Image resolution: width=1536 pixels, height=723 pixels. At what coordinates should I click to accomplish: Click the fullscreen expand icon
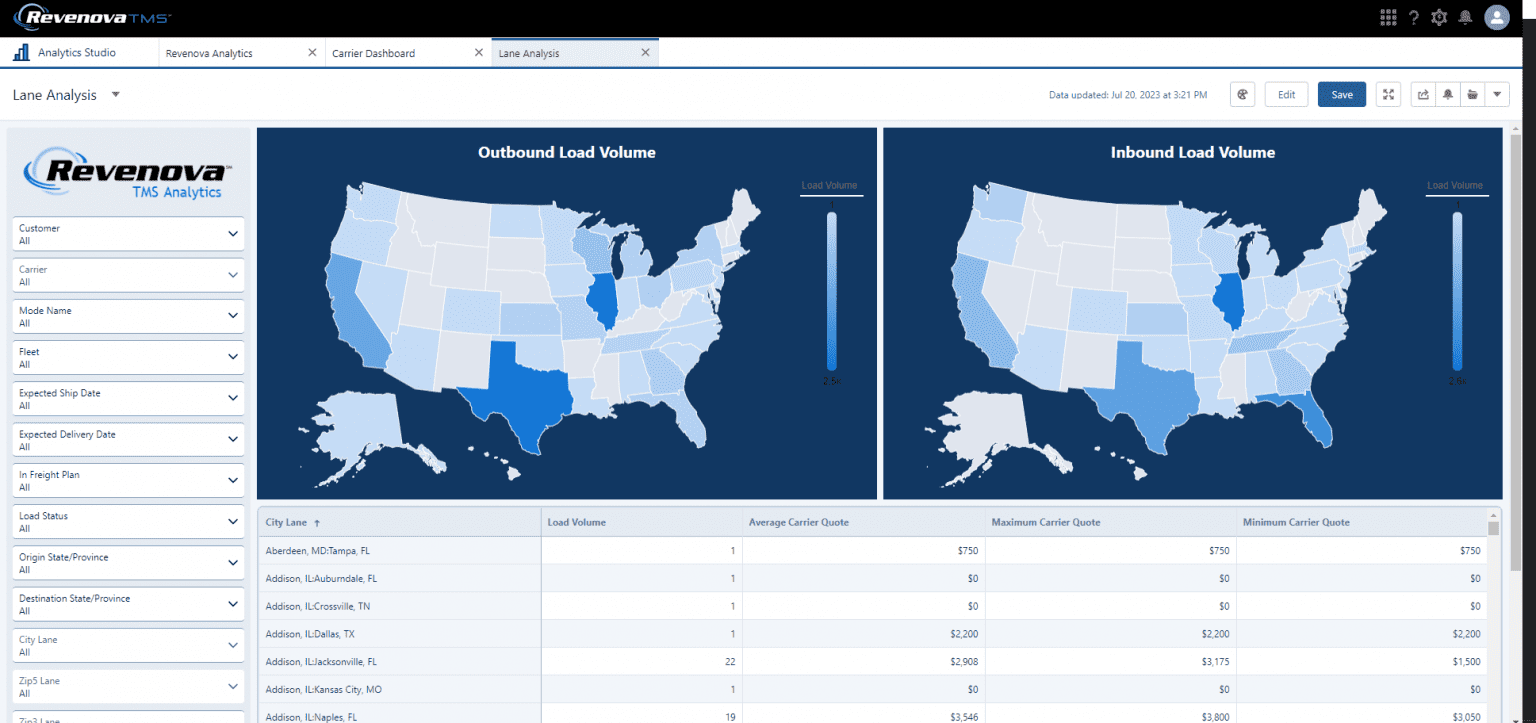point(1388,93)
